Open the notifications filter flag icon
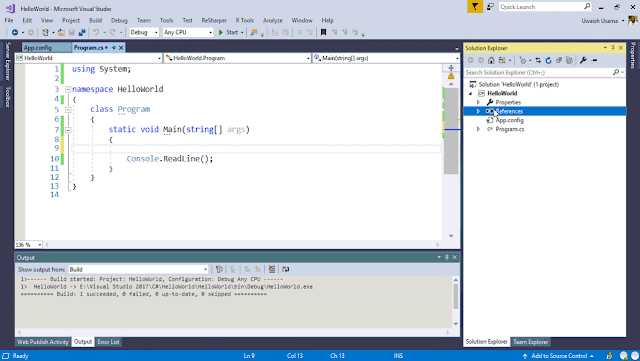 coord(475,7)
